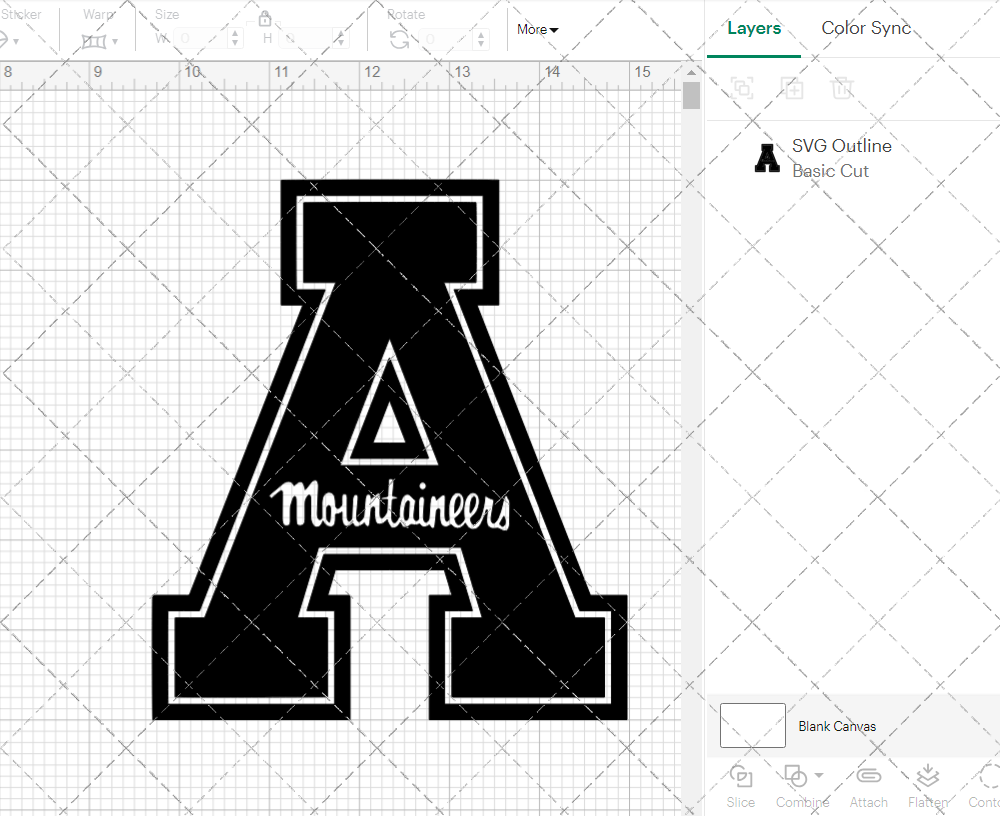Toggle the size lock proportions icon

[x=266, y=18]
